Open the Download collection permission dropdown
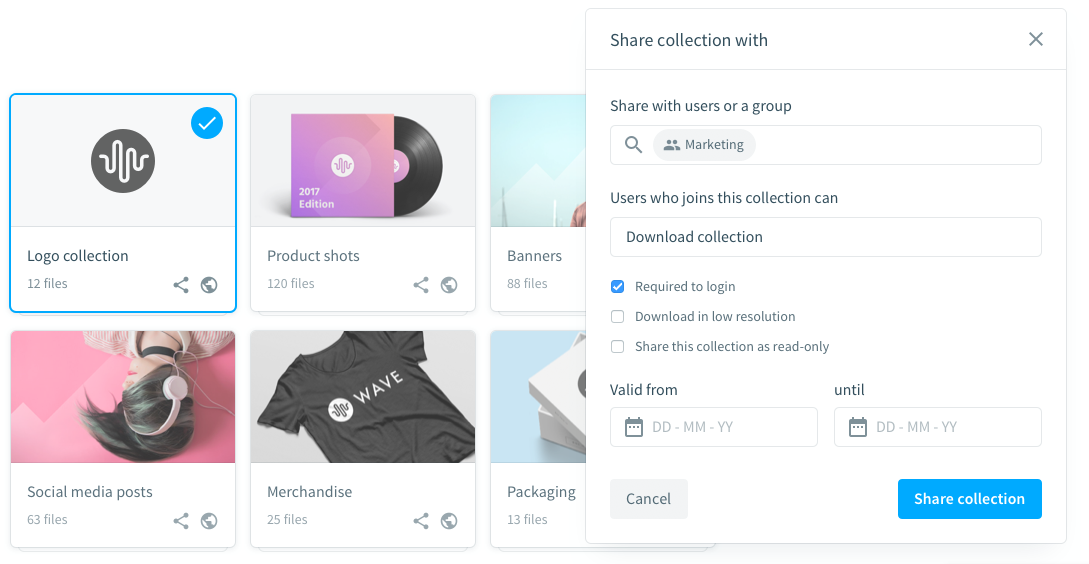Image resolution: width=1089 pixels, height=564 pixels. tap(826, 237)
